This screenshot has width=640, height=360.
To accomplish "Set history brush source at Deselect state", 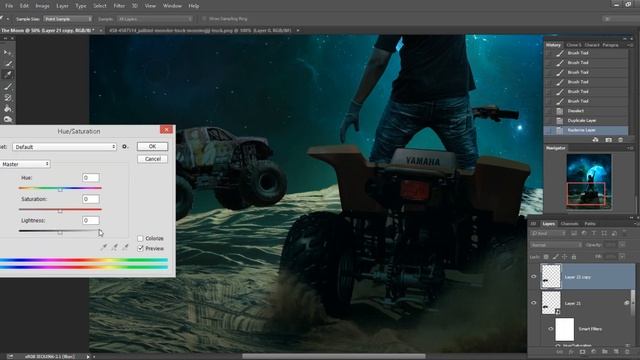I will pos(549,111).
